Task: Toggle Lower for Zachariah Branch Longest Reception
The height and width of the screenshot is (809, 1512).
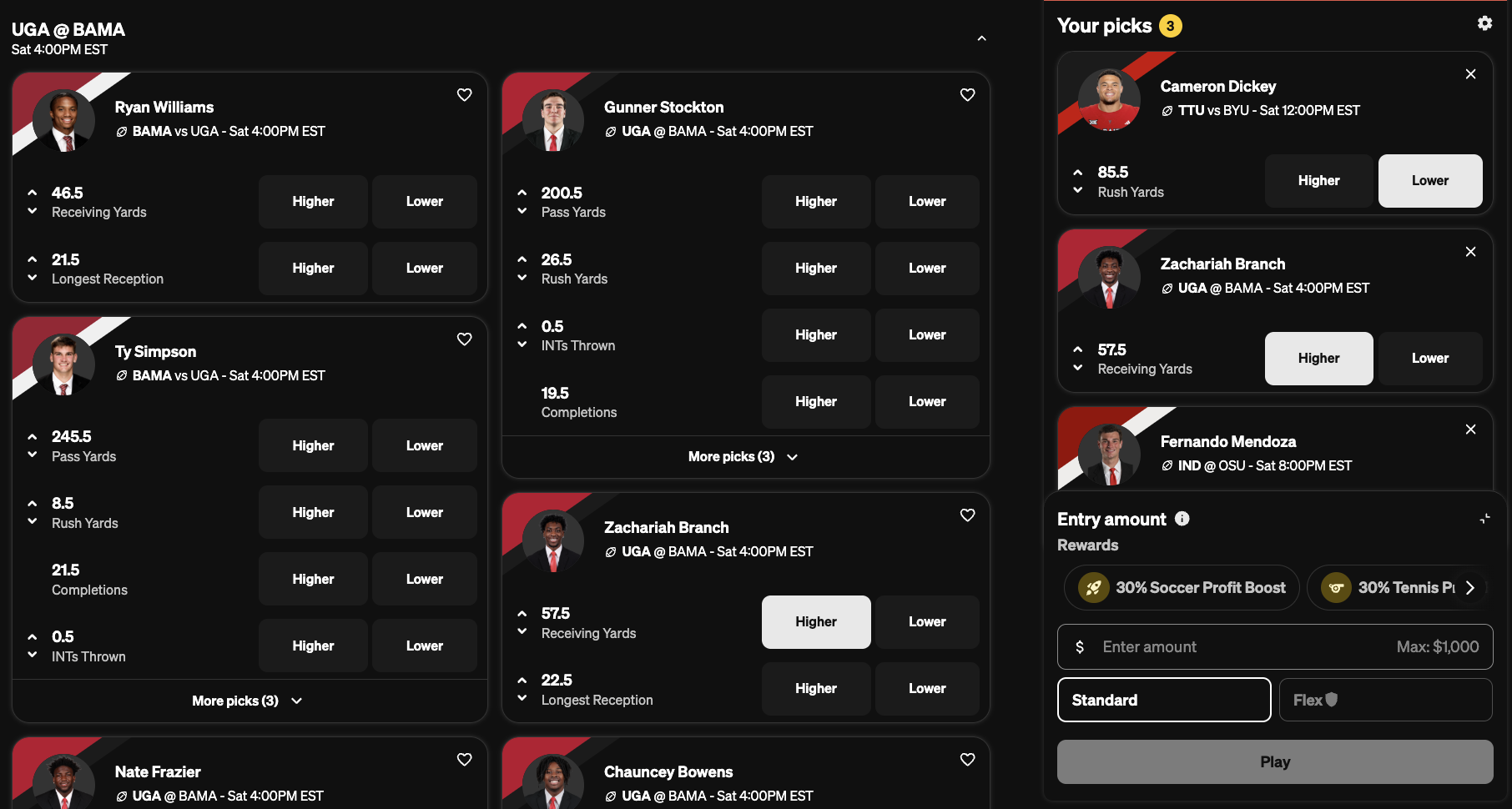Action: 927,689
